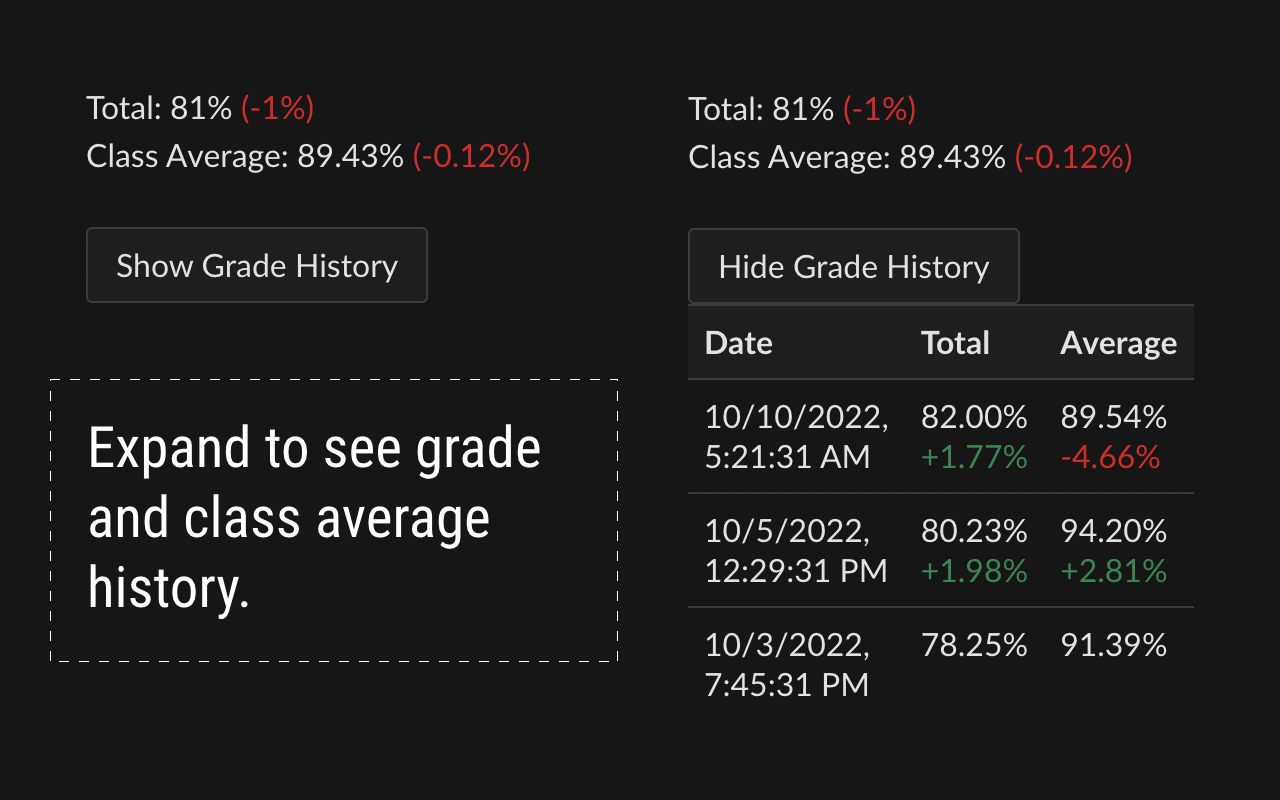The image size is (1280, 800).
Task: Select the Total column header
Action: [955, 343]
